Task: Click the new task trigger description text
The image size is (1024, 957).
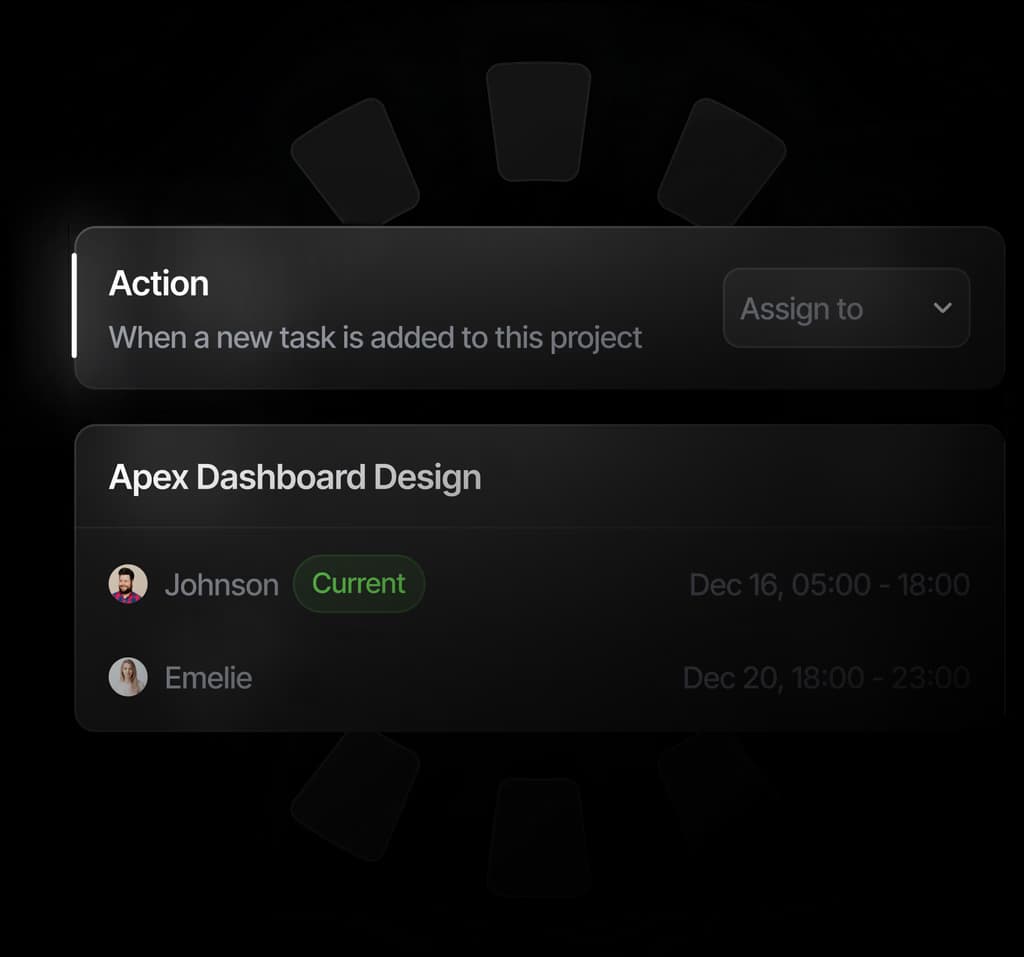Action: click(x=375, y=338)
